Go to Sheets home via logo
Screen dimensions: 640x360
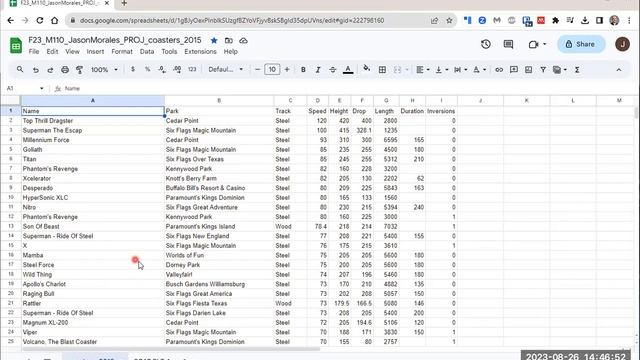16,45
